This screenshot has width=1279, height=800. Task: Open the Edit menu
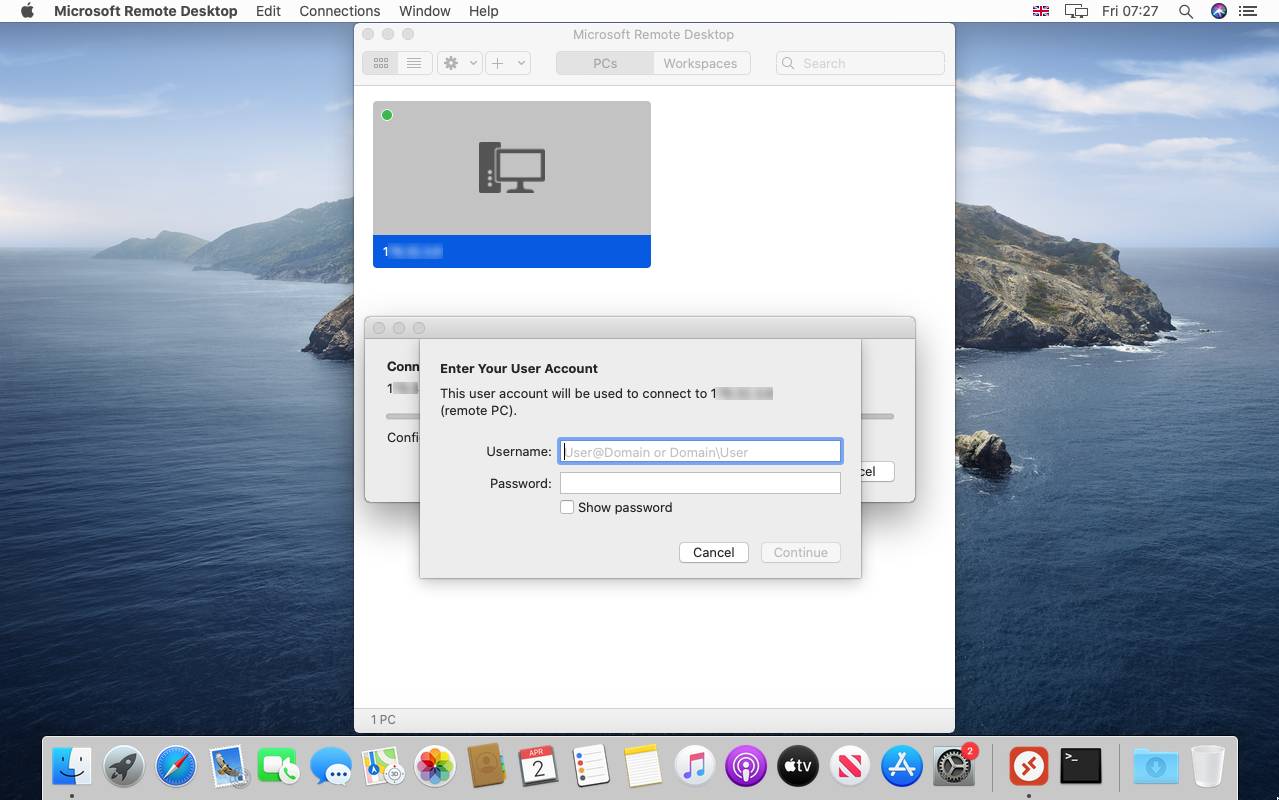point(268,11)
